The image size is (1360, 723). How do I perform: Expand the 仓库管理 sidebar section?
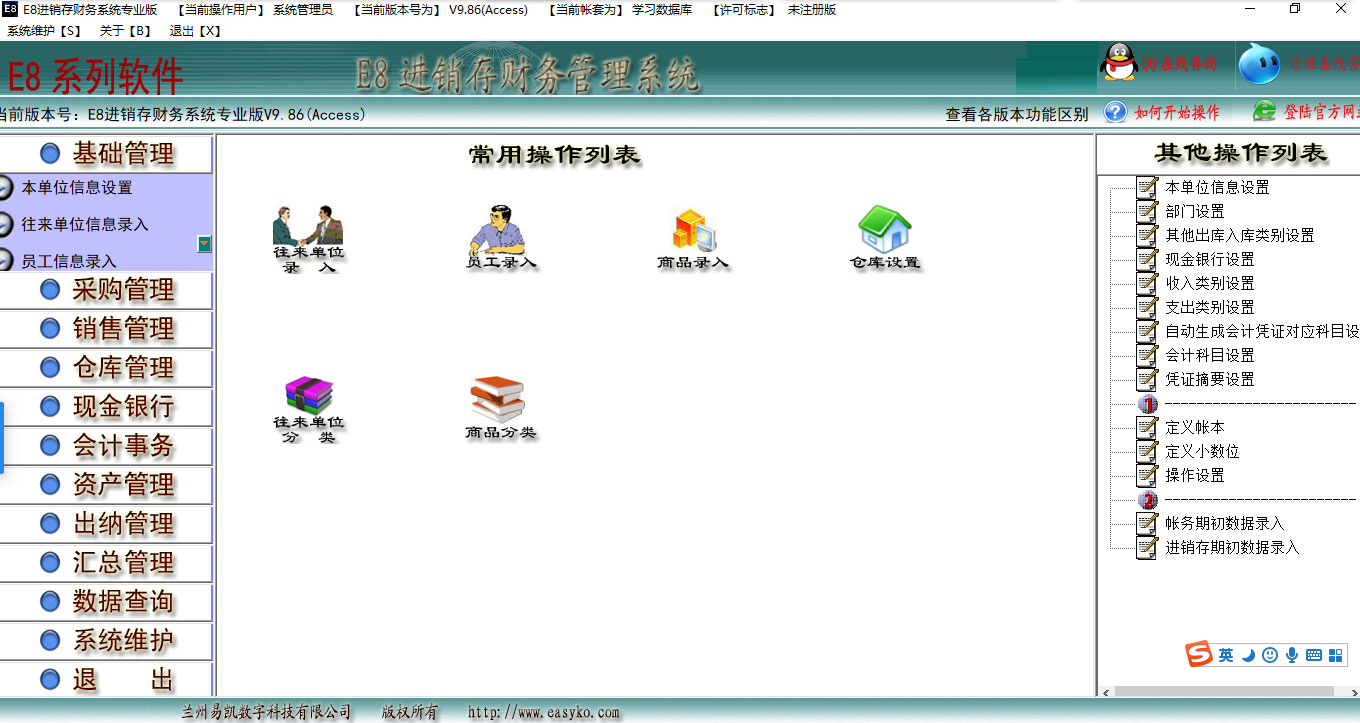point(106,368)
